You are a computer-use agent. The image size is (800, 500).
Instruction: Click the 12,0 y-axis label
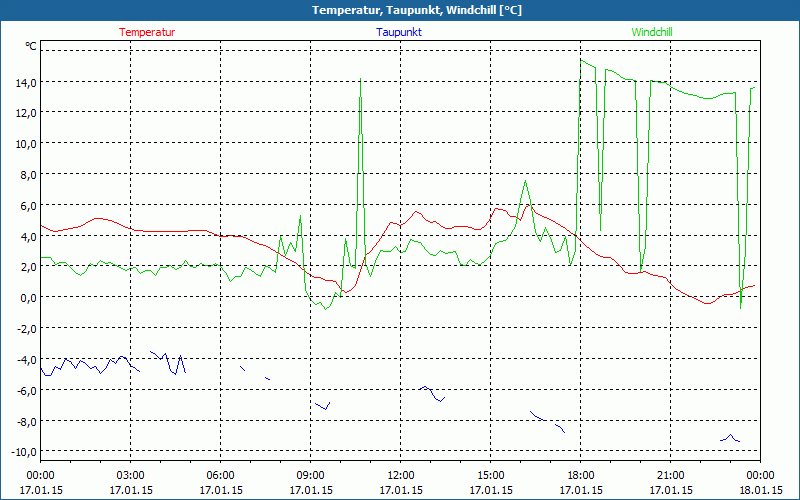coord(26,113)
